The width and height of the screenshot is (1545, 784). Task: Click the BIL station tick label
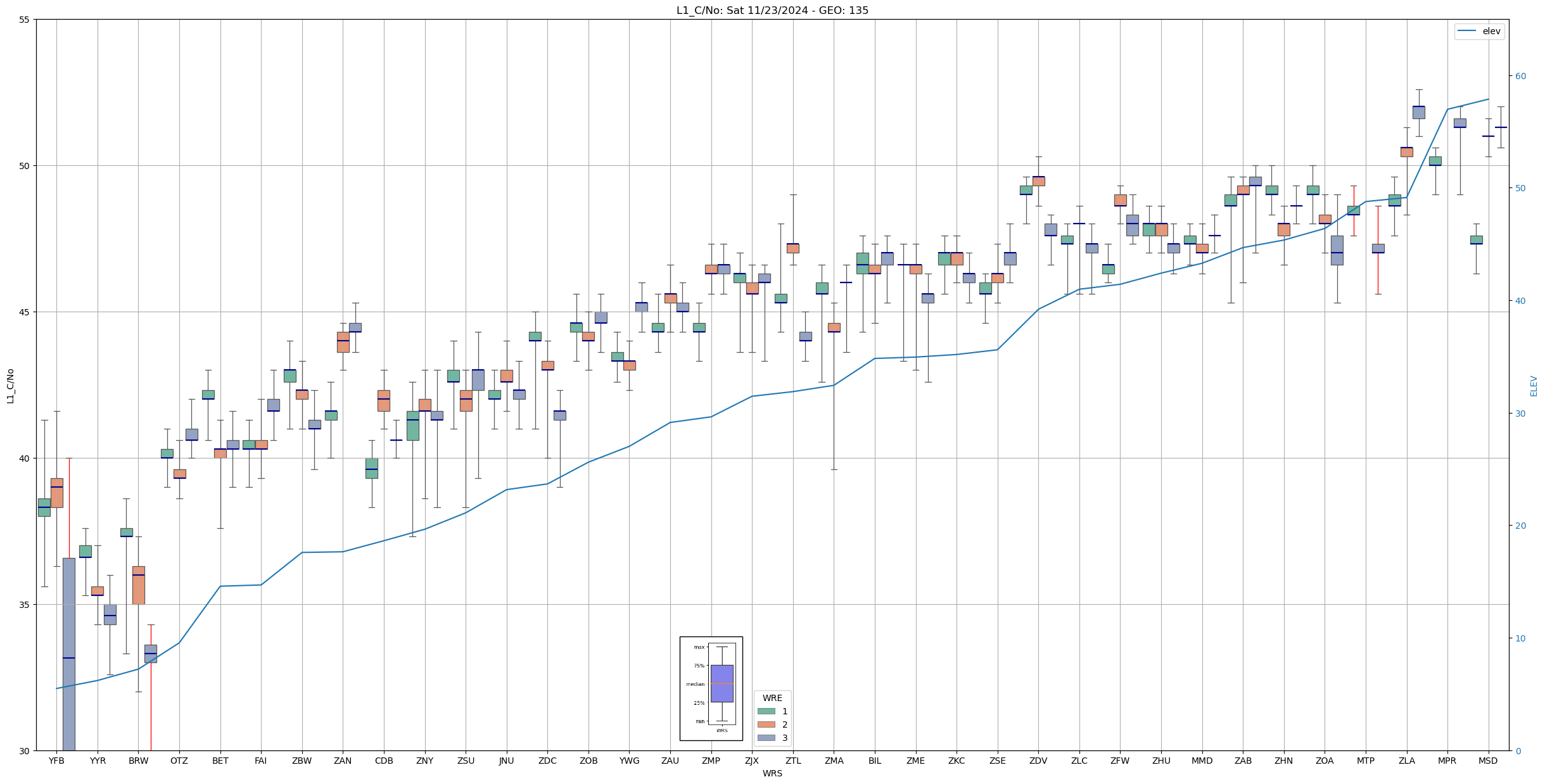click(875, 761)
